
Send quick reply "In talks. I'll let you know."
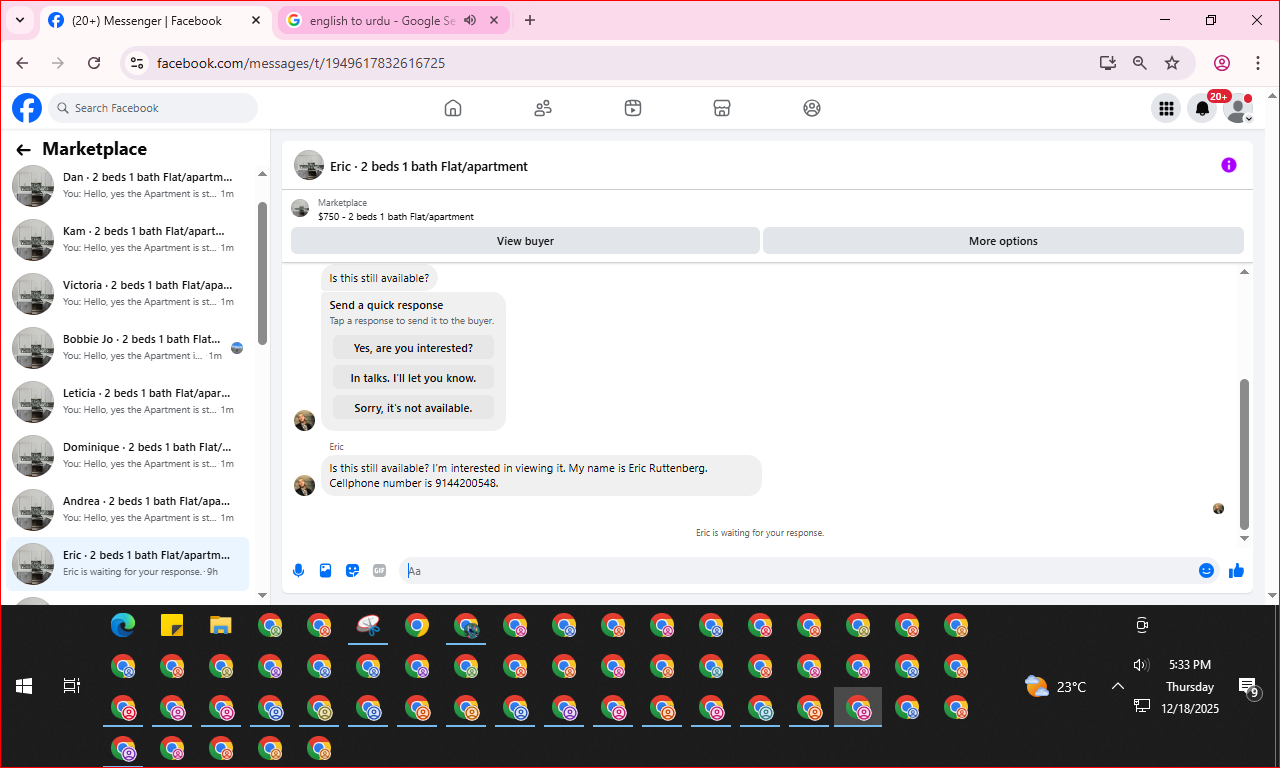coord(413,378)
